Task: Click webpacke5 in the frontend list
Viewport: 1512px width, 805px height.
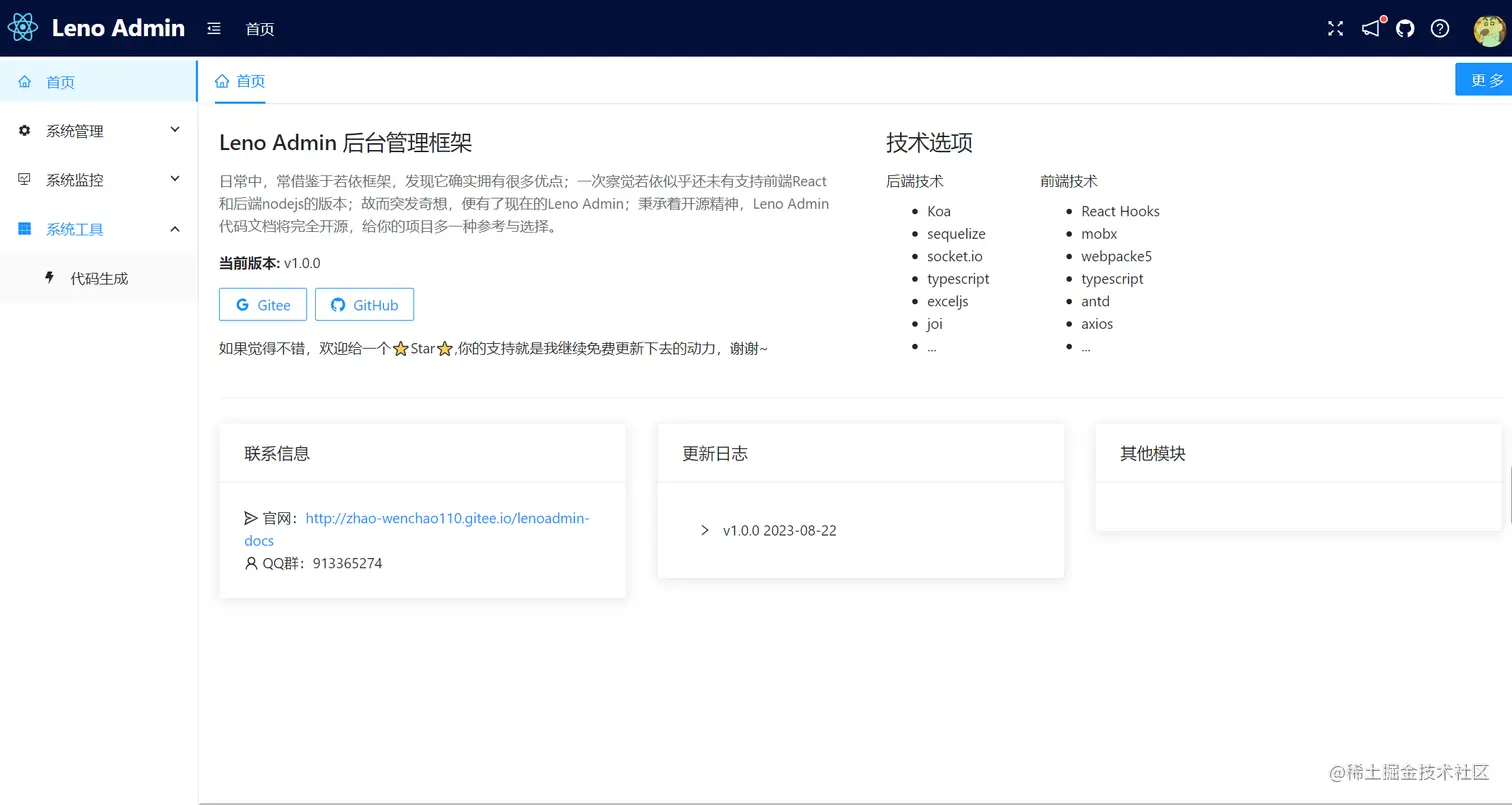Action: click(x=1116, y=256)
